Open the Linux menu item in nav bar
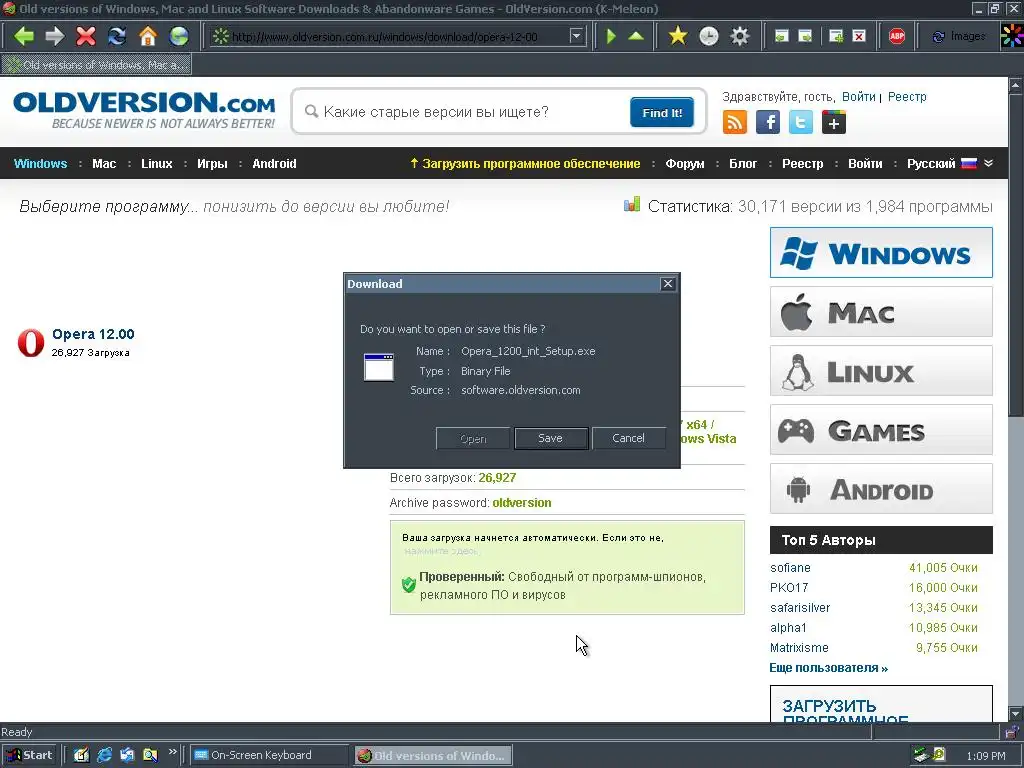The height and width of the screenshot is (768, 1024). (x=157, y=163)
